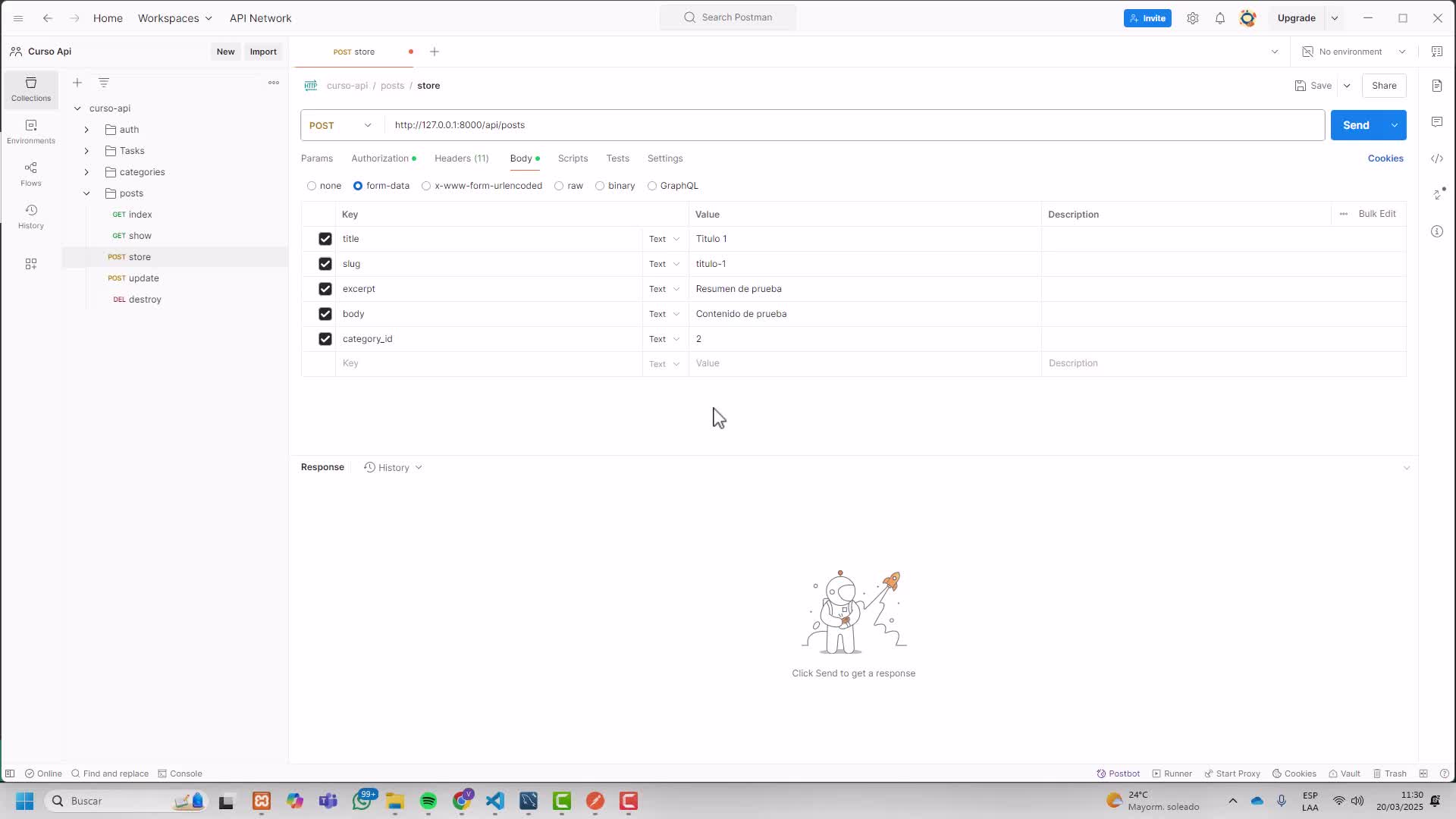The image size is (1456, 819).
Task: Click the code snippet icon in right sidebar
Action: coord(1437,158)
